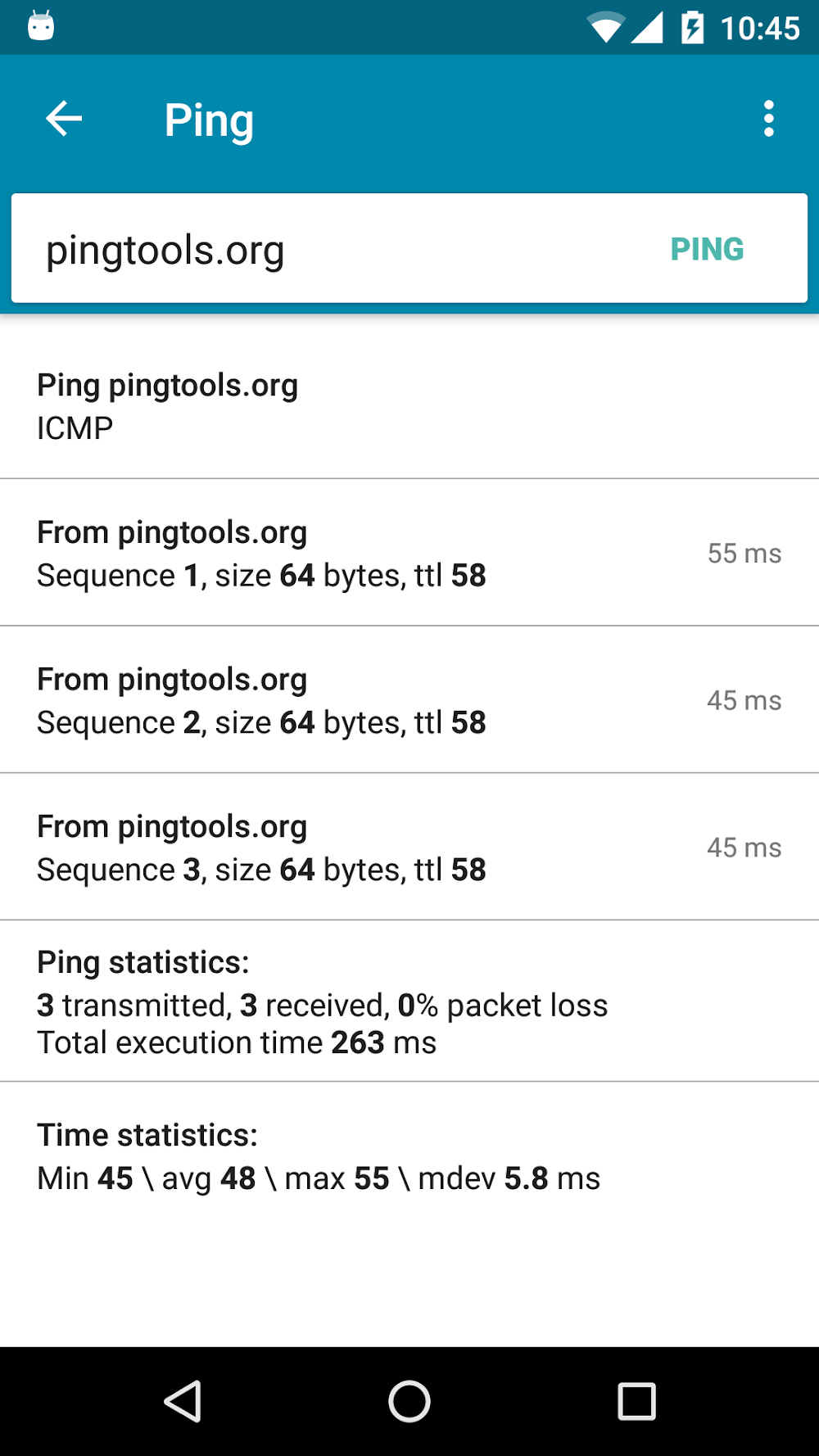Tap the 10:45 clock in status bar
Viewport: 819px width, 1456px height.
click(x=760, y=29)
